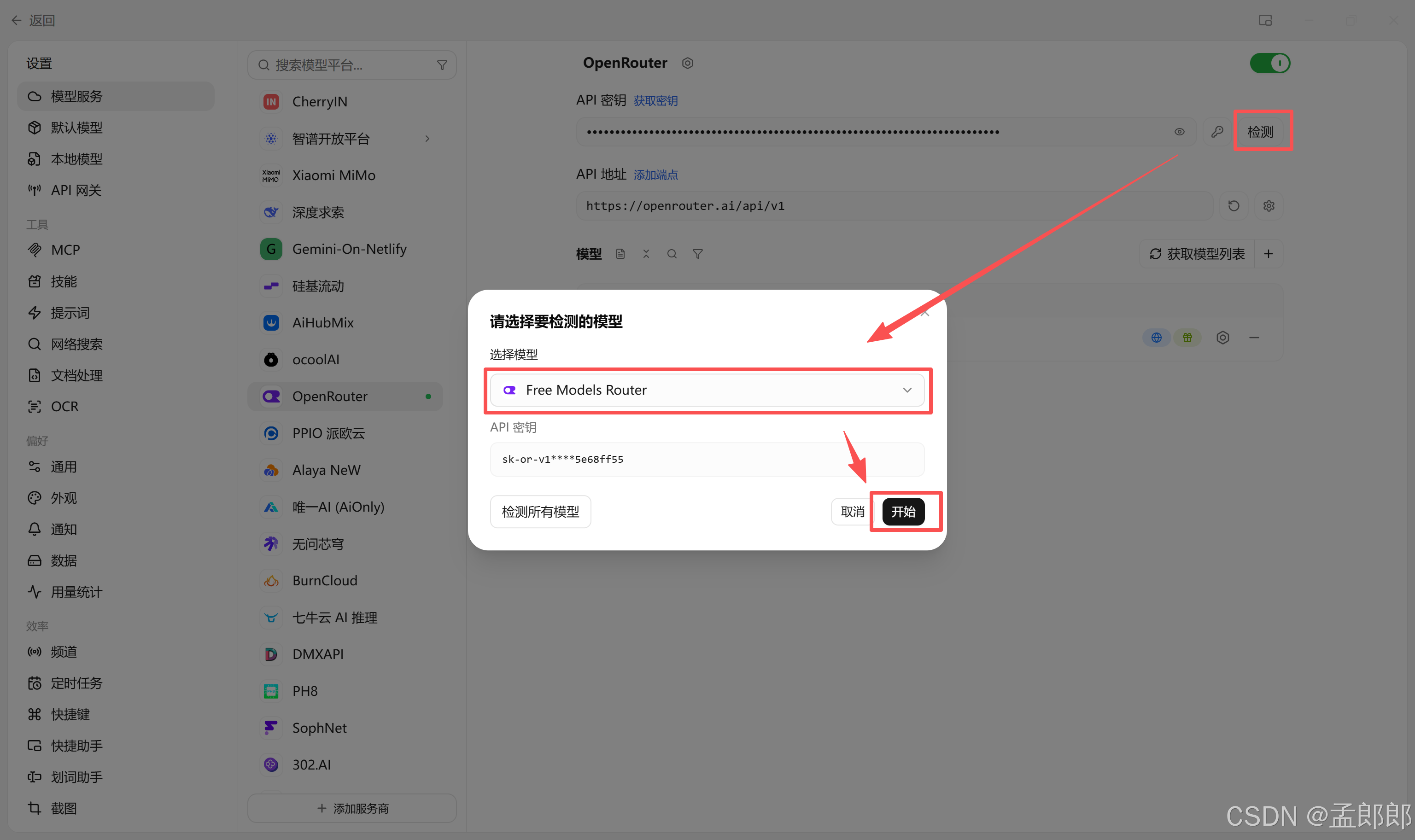Screen dimensions: 1415x840
Task: Click the 返回 back button
Action: tap(33, 20)
